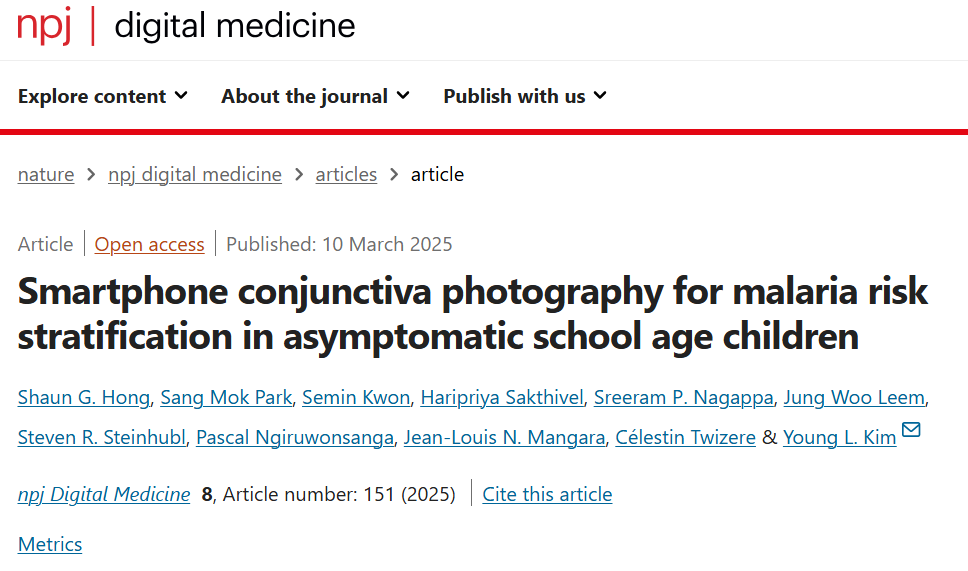Click the Open access link
Viewport: 968px width, 571px height.
(x=149, y=244)
